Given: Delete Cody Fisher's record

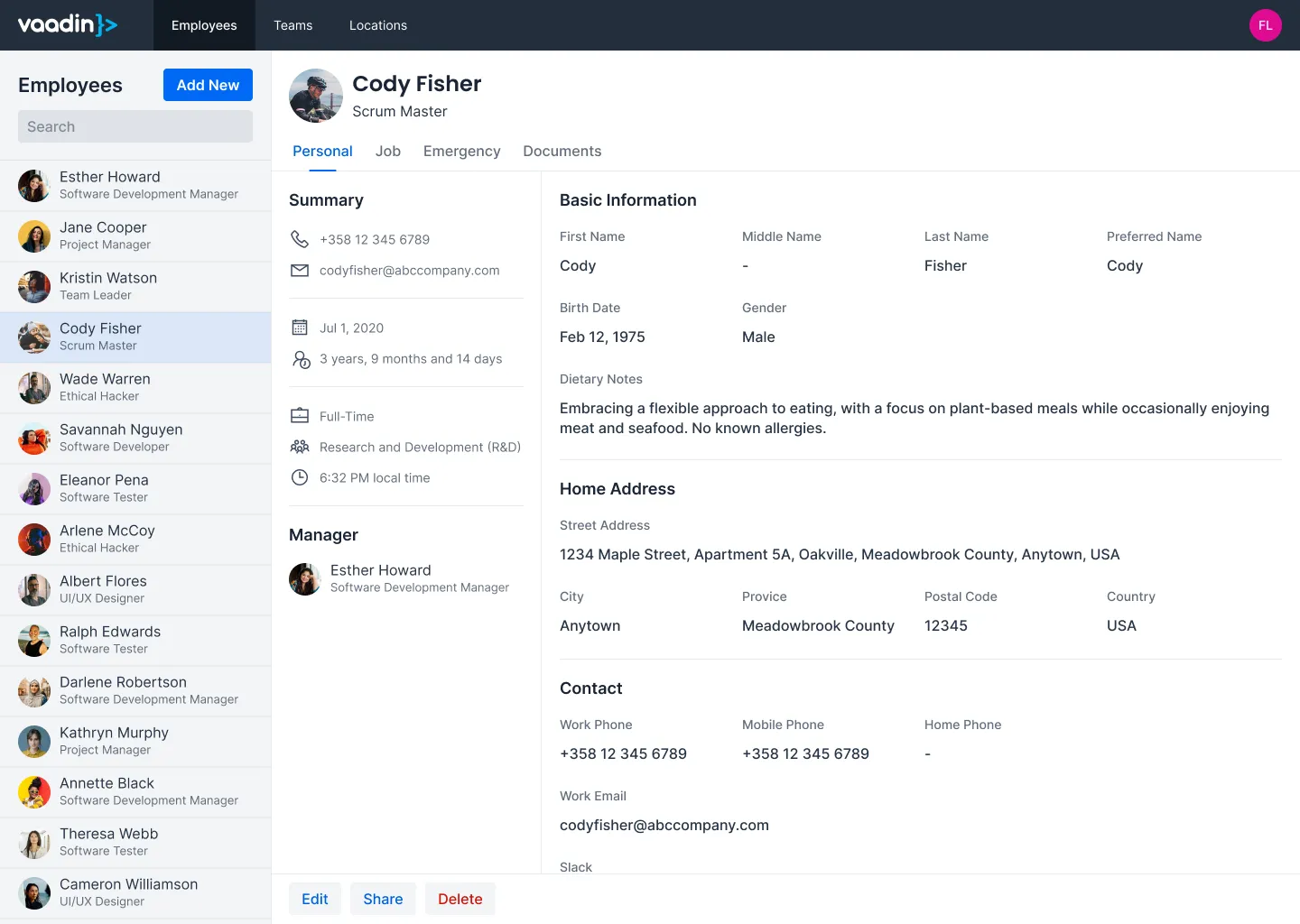Looking at the screenshot, I should 460,899.
